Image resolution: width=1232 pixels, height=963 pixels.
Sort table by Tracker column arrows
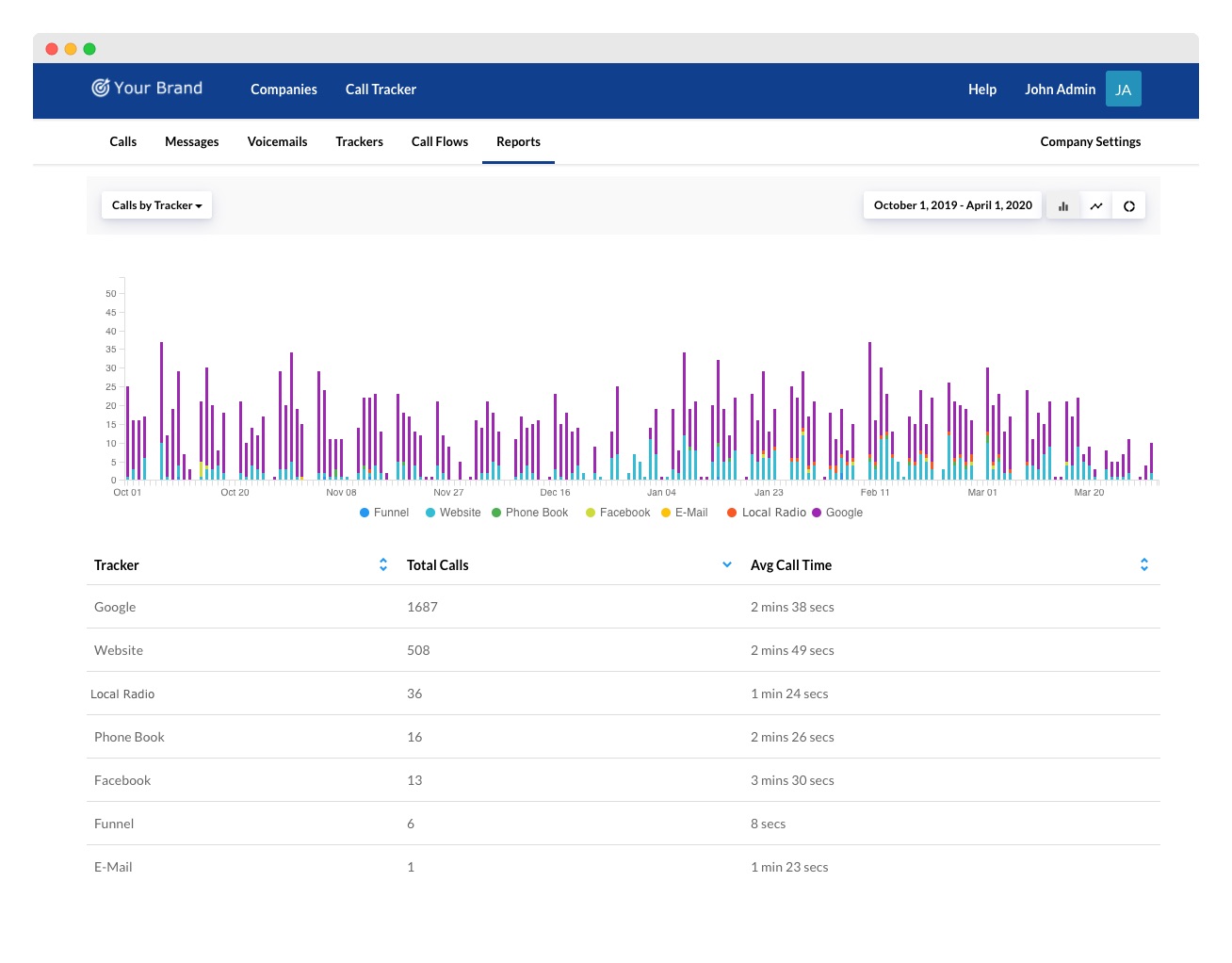point(383,565)
